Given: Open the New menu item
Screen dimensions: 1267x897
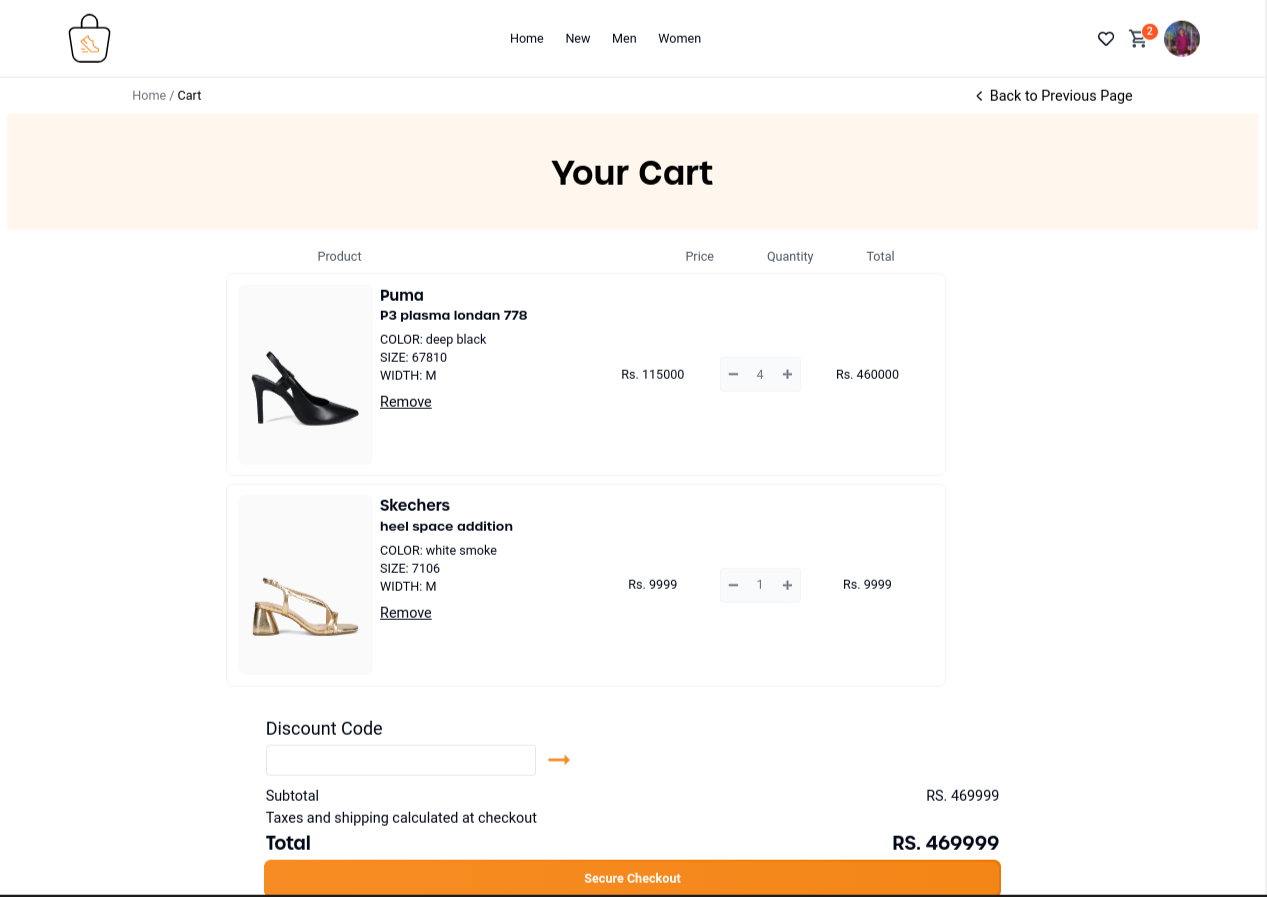Looking at the screenshot, I should coord(578,39).
